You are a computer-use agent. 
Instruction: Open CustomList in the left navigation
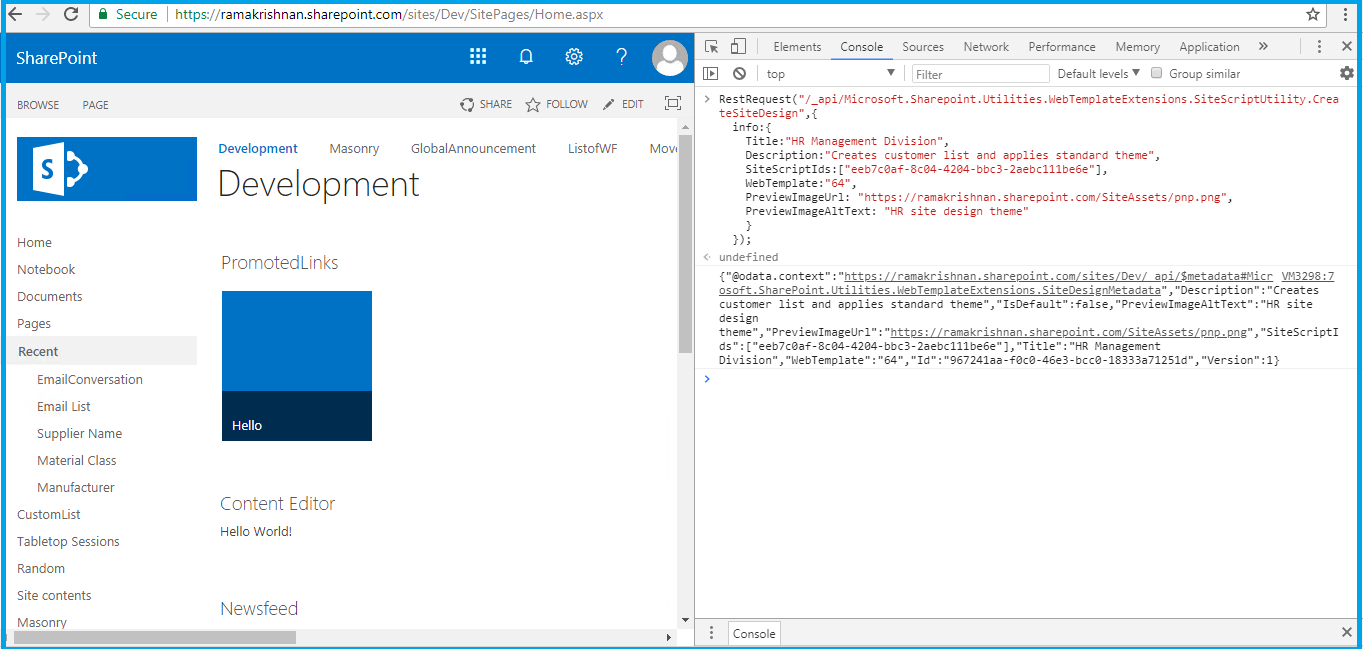pyautogui.click(x=49, y=514)
